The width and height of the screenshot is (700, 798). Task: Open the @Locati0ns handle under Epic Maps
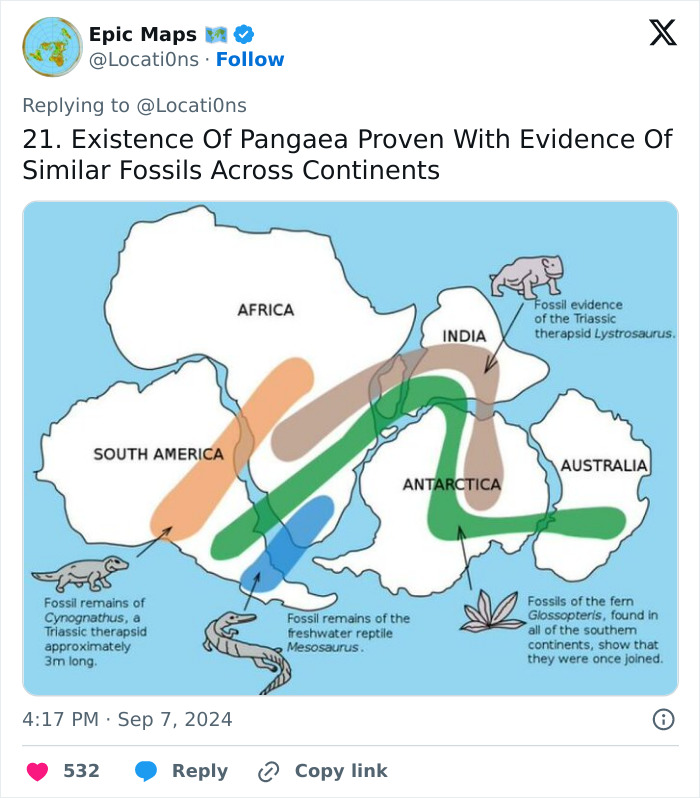point(143,60)
